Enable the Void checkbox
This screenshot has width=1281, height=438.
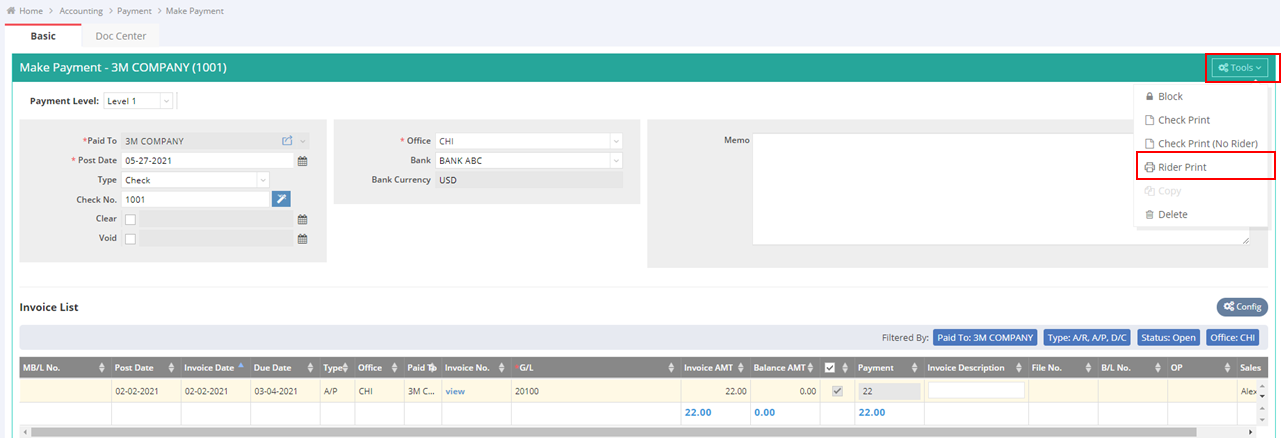click(x=131, y=239)
